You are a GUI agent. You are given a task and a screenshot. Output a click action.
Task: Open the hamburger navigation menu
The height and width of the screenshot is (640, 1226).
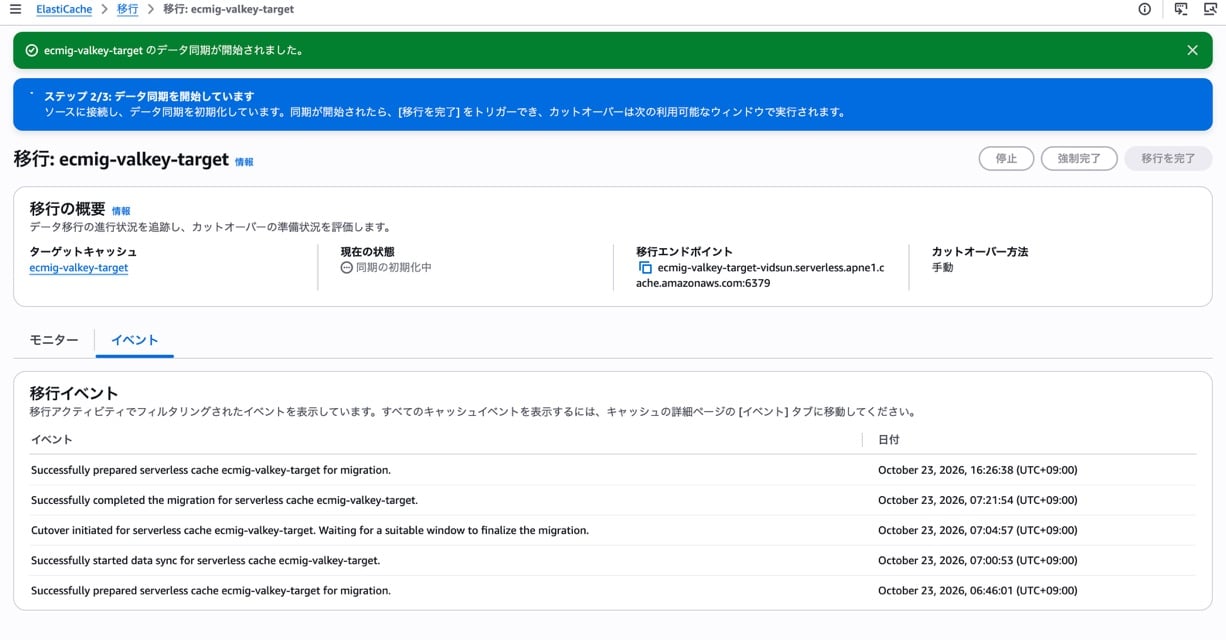(x=15, y=9)
